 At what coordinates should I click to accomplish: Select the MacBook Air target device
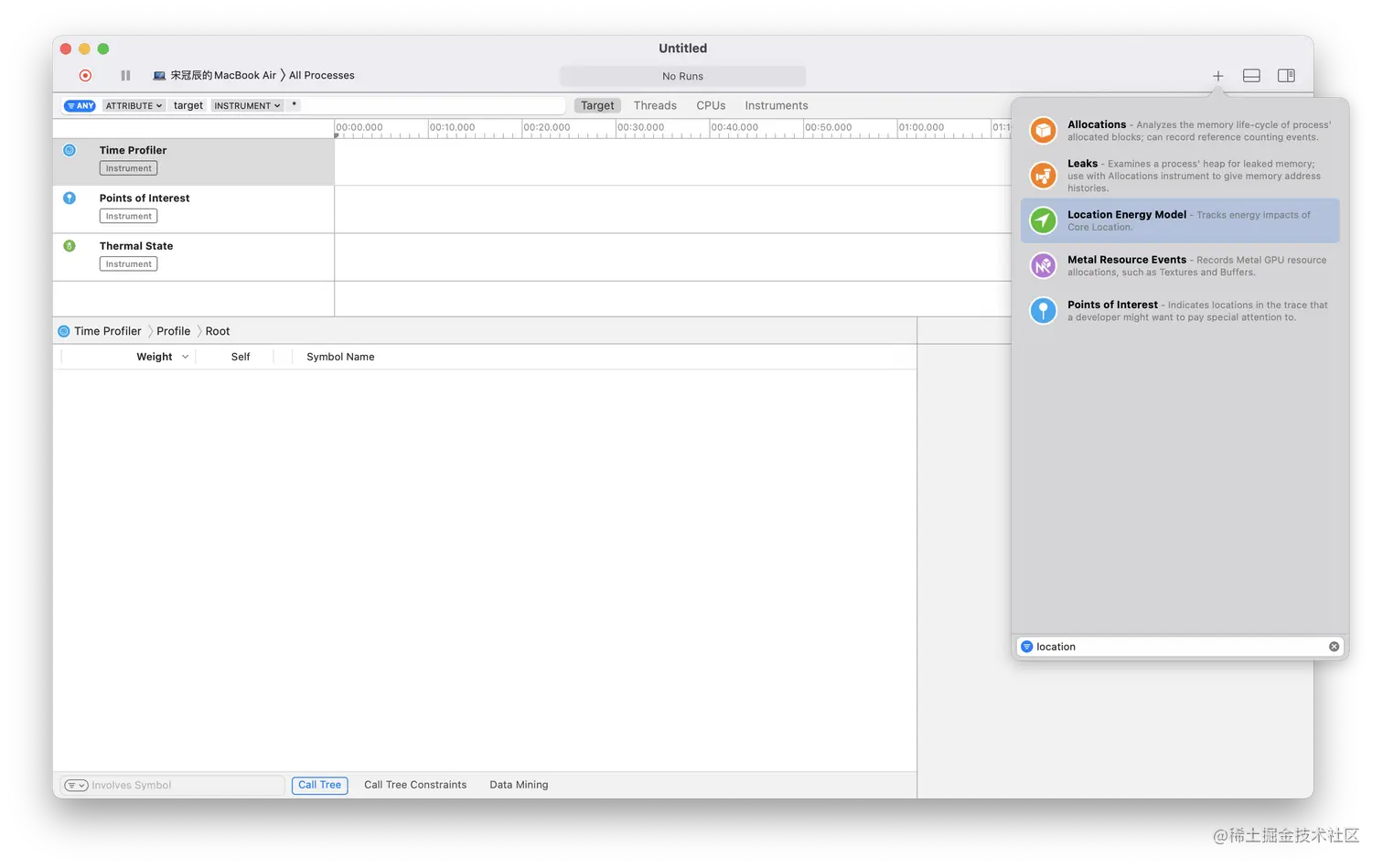pos(214,76)
